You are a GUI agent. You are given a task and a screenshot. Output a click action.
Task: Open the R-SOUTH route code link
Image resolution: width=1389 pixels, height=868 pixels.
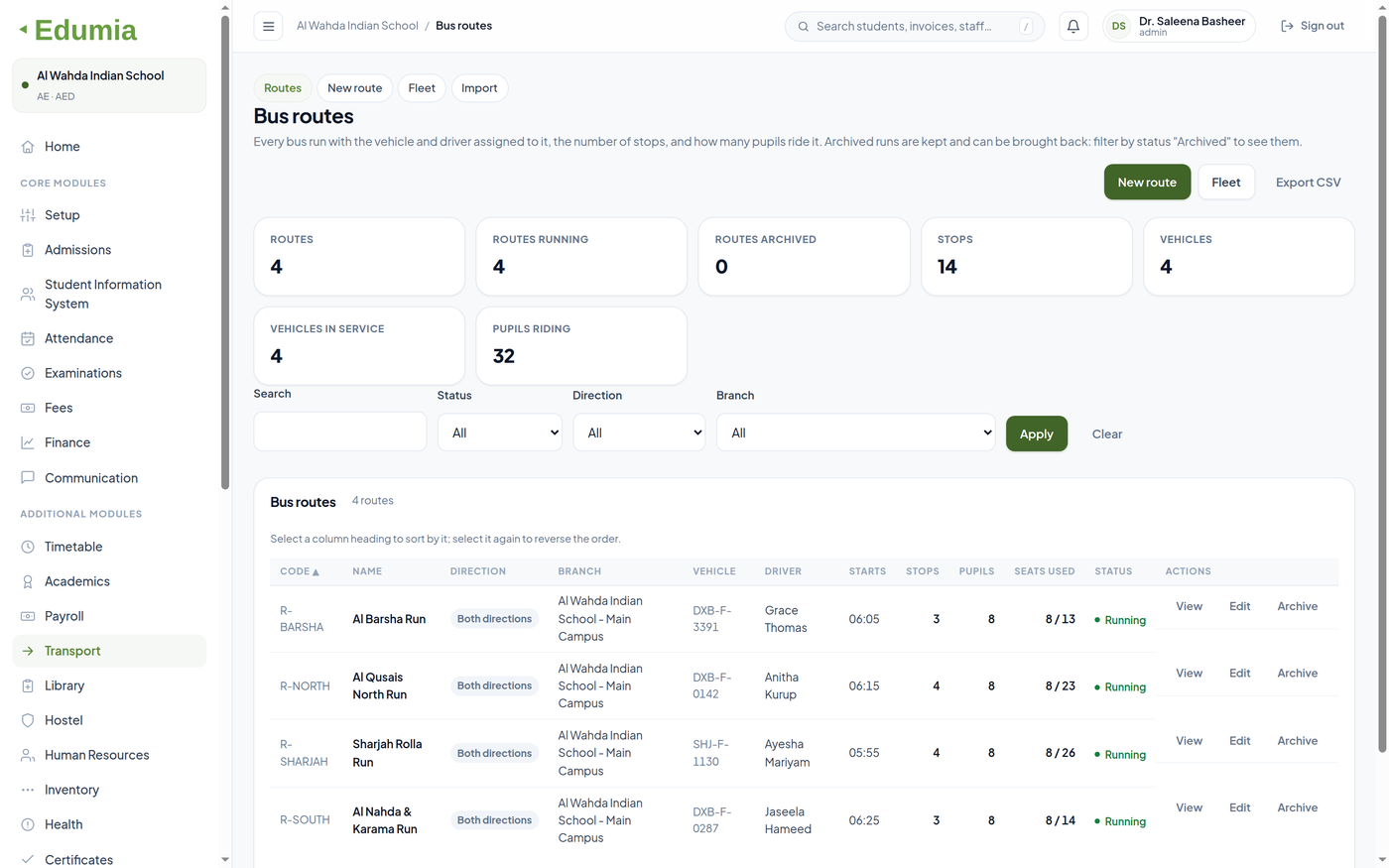click(305, 820)
